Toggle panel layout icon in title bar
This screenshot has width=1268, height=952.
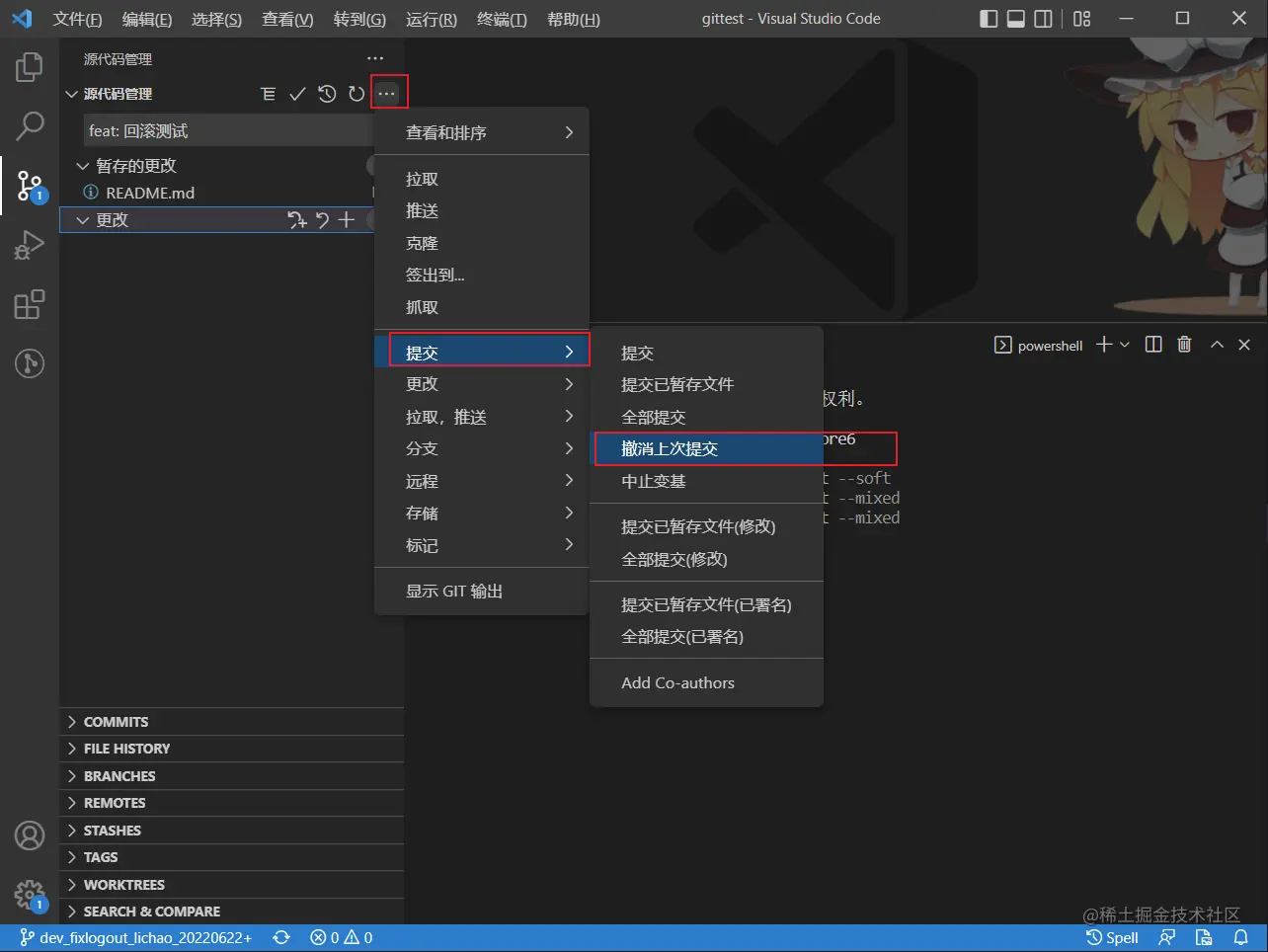tap(1016, 19)
